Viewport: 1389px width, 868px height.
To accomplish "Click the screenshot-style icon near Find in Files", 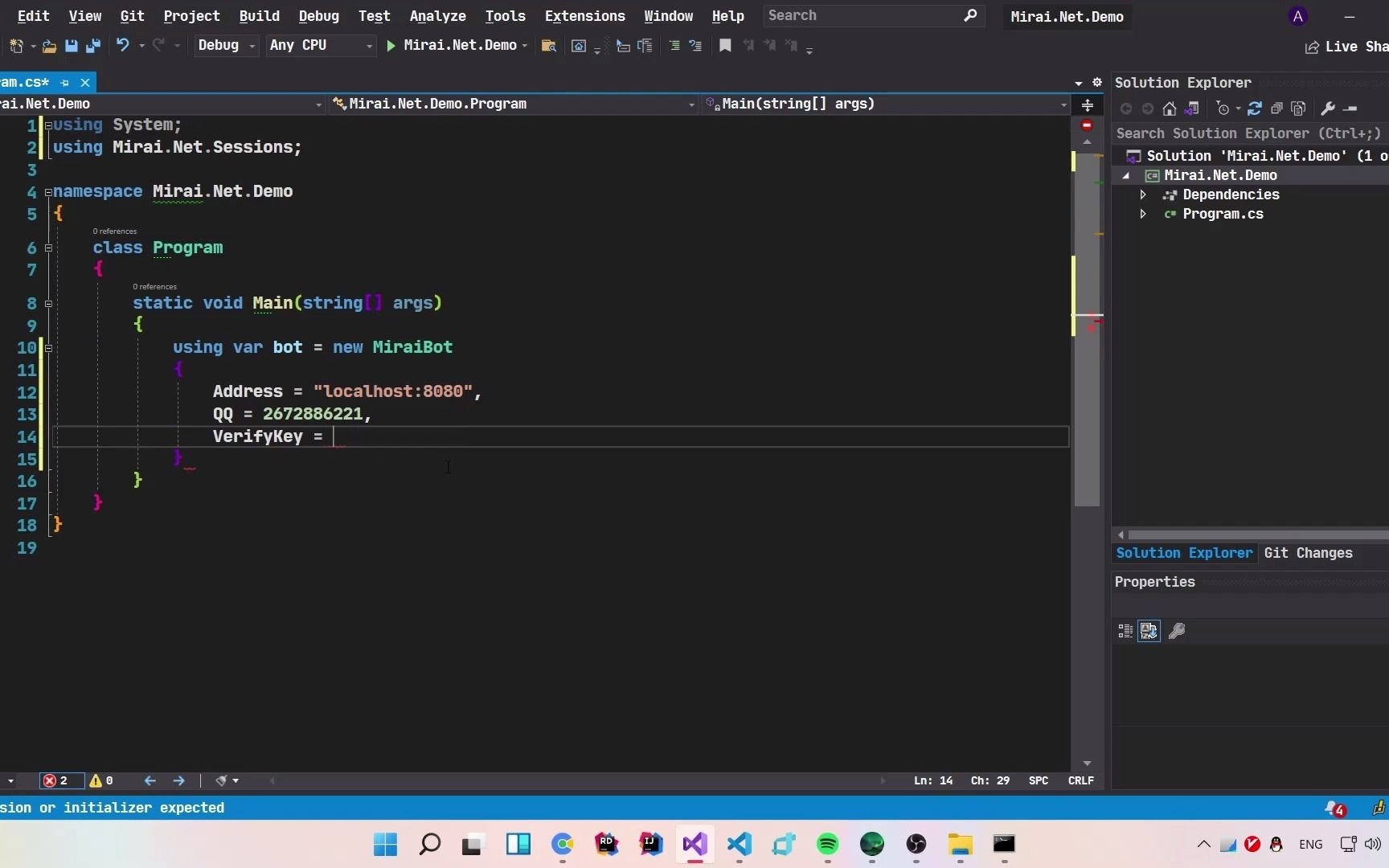I will (x=578, y=46).
